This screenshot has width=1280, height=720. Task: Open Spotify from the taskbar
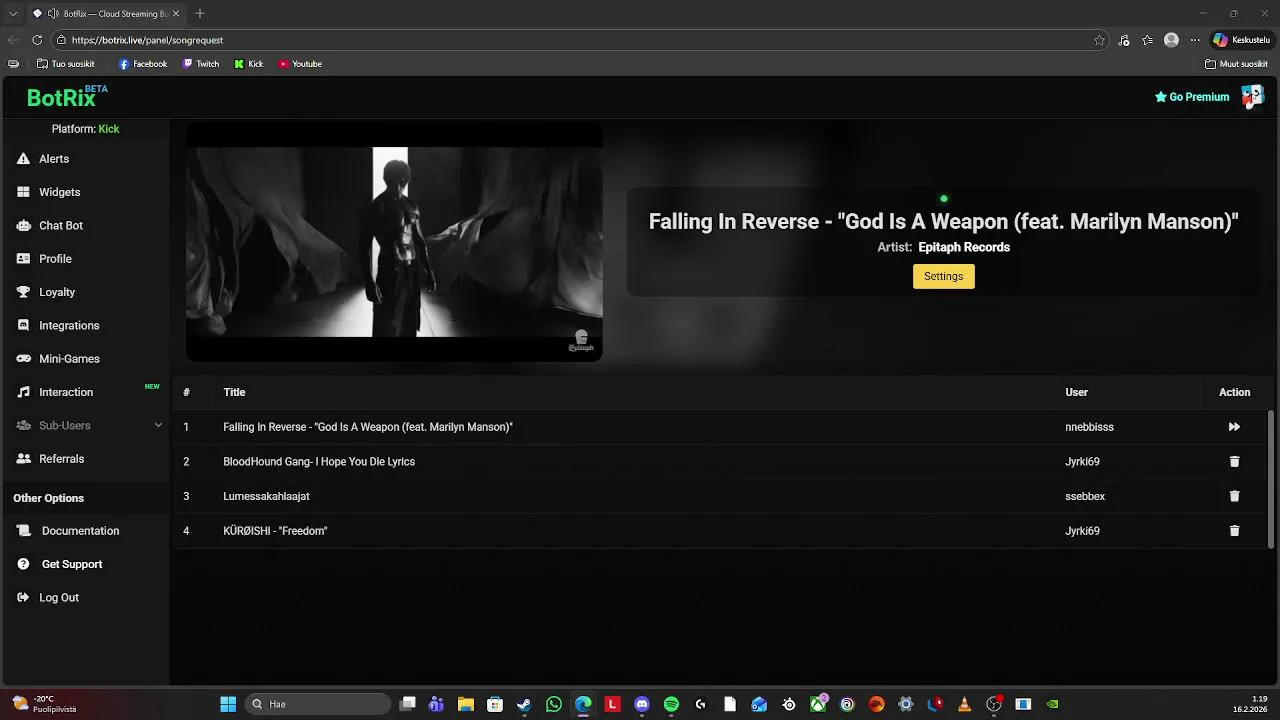[x=671, y=704]
